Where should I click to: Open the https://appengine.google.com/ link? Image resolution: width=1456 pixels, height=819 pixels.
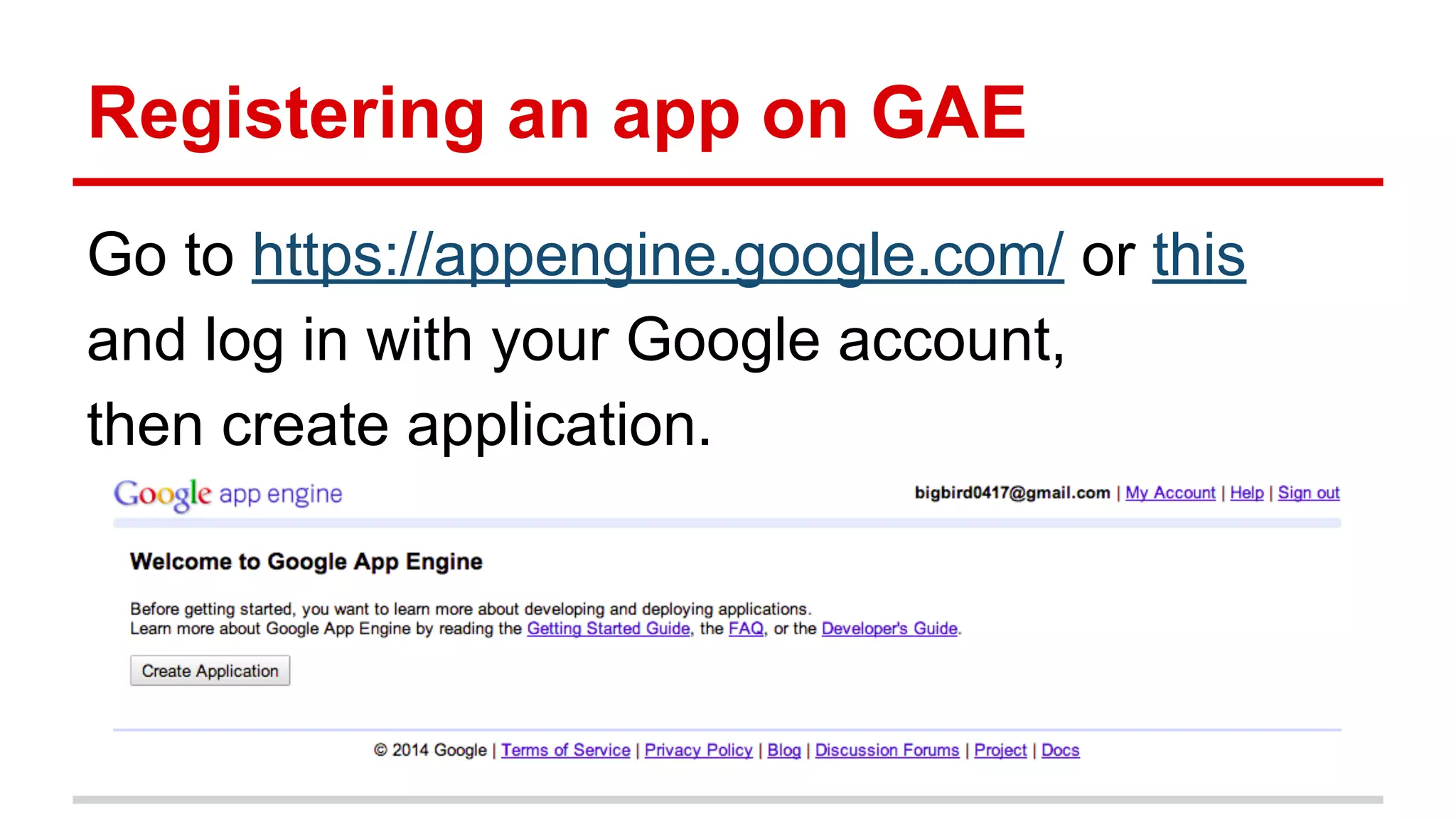pos(658,255)
